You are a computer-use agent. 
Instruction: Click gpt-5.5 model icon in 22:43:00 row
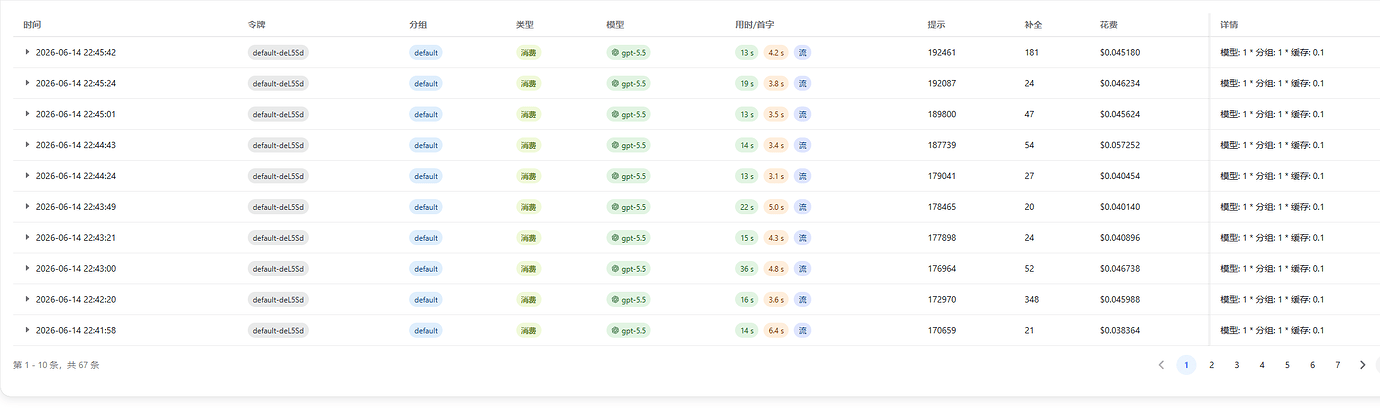(615, 269)
